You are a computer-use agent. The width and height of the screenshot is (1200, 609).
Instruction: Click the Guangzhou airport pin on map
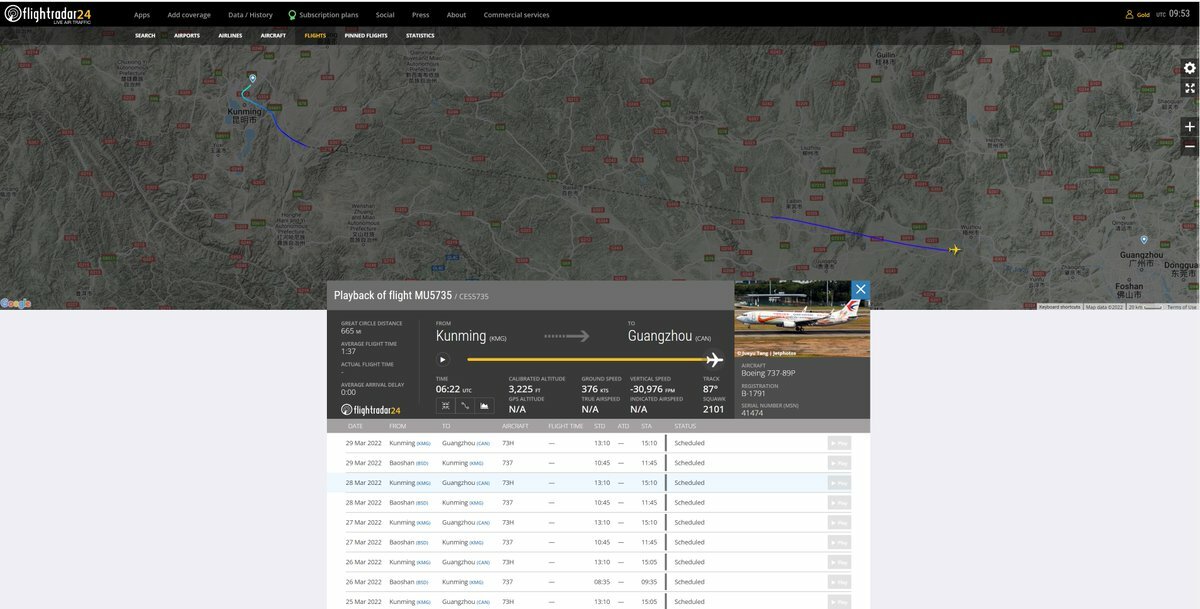[x=1144, y=240]
